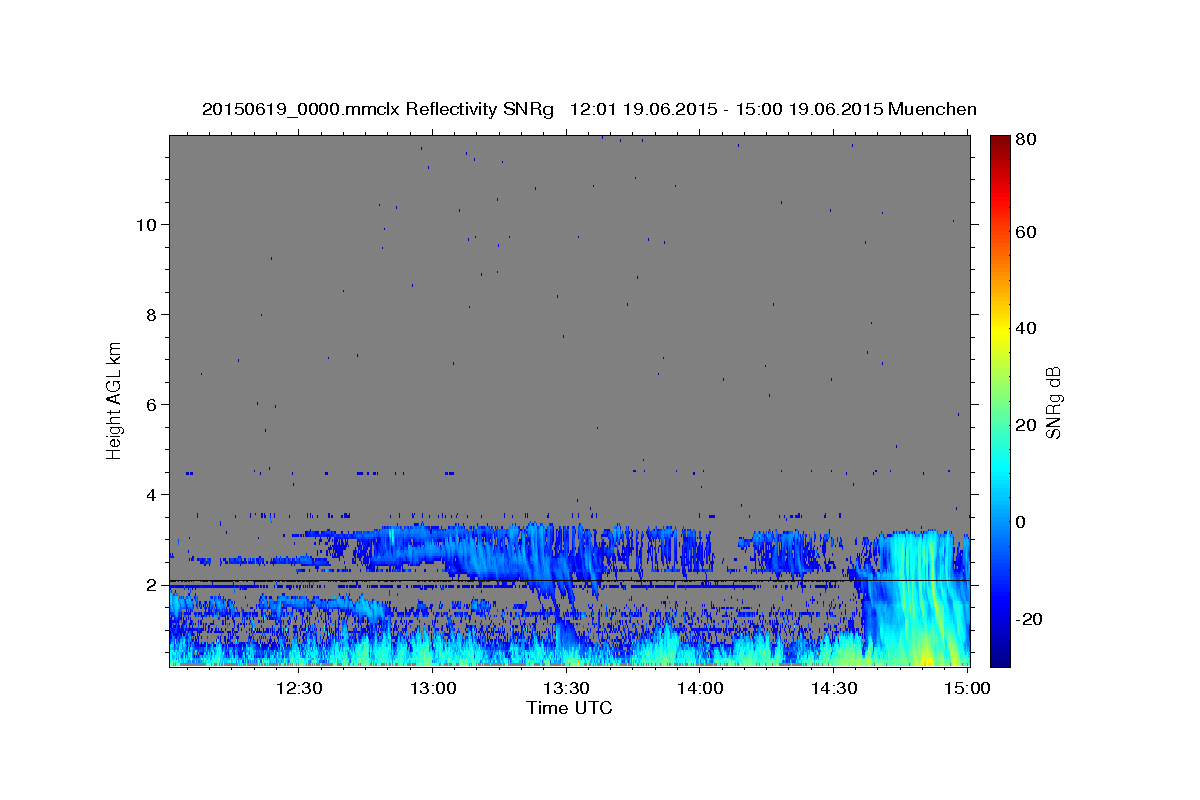Click the dark red top of the colorbar

(1000, 145)
